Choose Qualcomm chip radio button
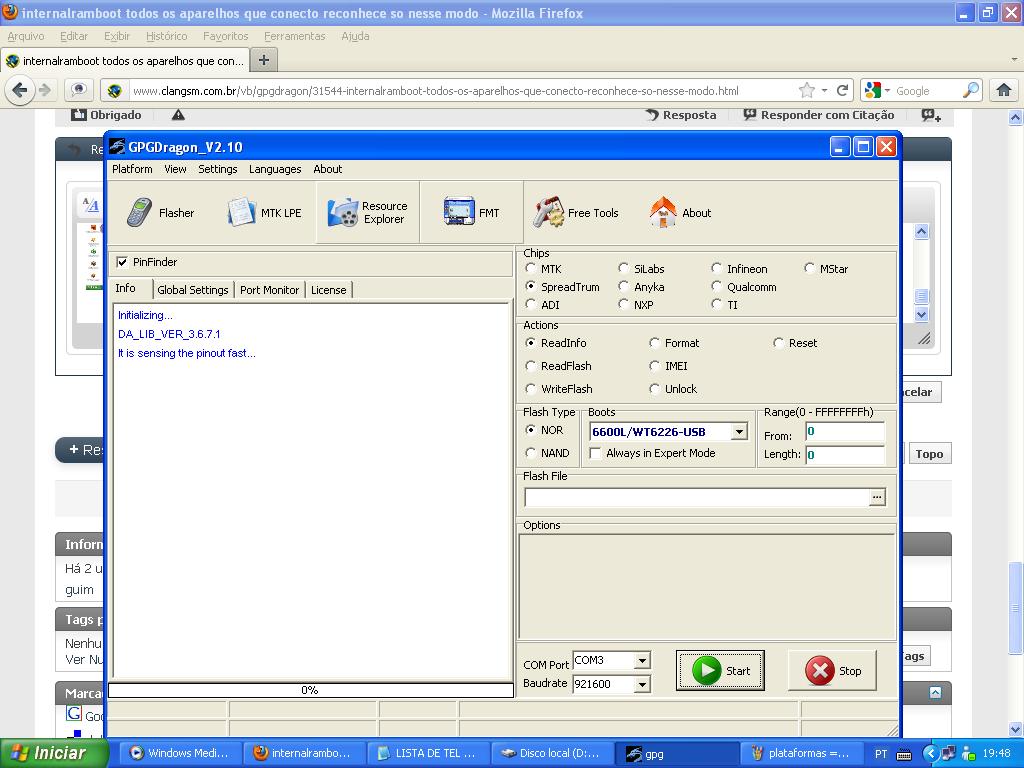The height and width of the screenshot is (768, 1024). [716, 287]
